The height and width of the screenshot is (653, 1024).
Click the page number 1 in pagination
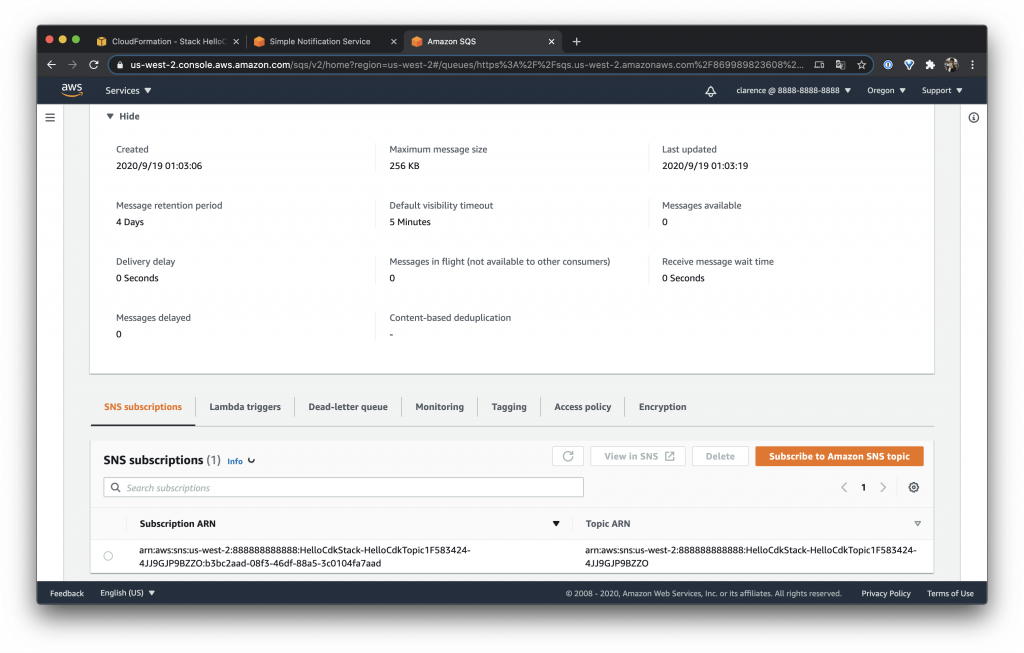(x=863, y=487)
